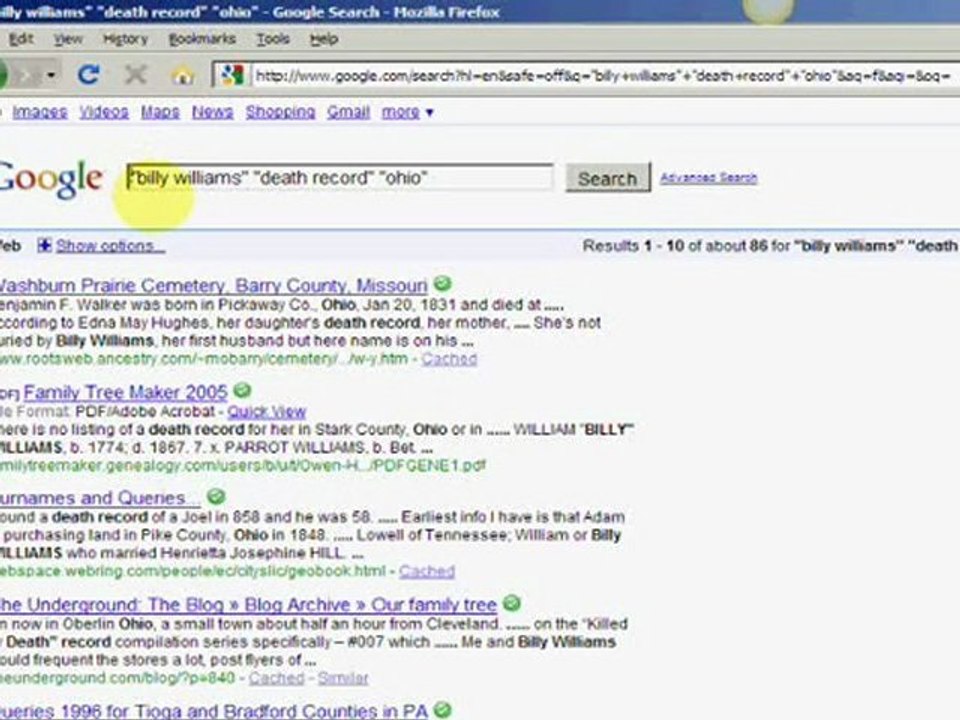Go to Google Images link
Image resolution: width=960 pixels, height=720 pixels.
click(x=40, y=112)
